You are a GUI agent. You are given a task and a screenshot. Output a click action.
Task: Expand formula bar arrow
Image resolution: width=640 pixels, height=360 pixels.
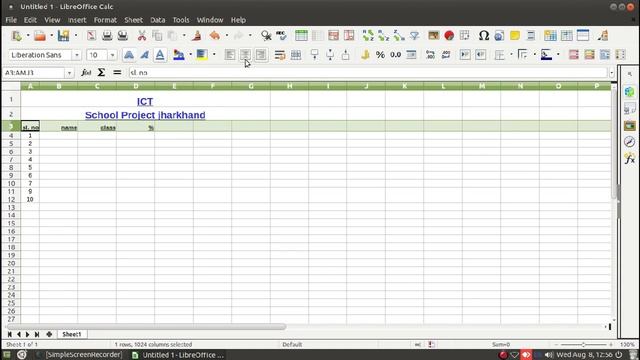coord(611,73)
